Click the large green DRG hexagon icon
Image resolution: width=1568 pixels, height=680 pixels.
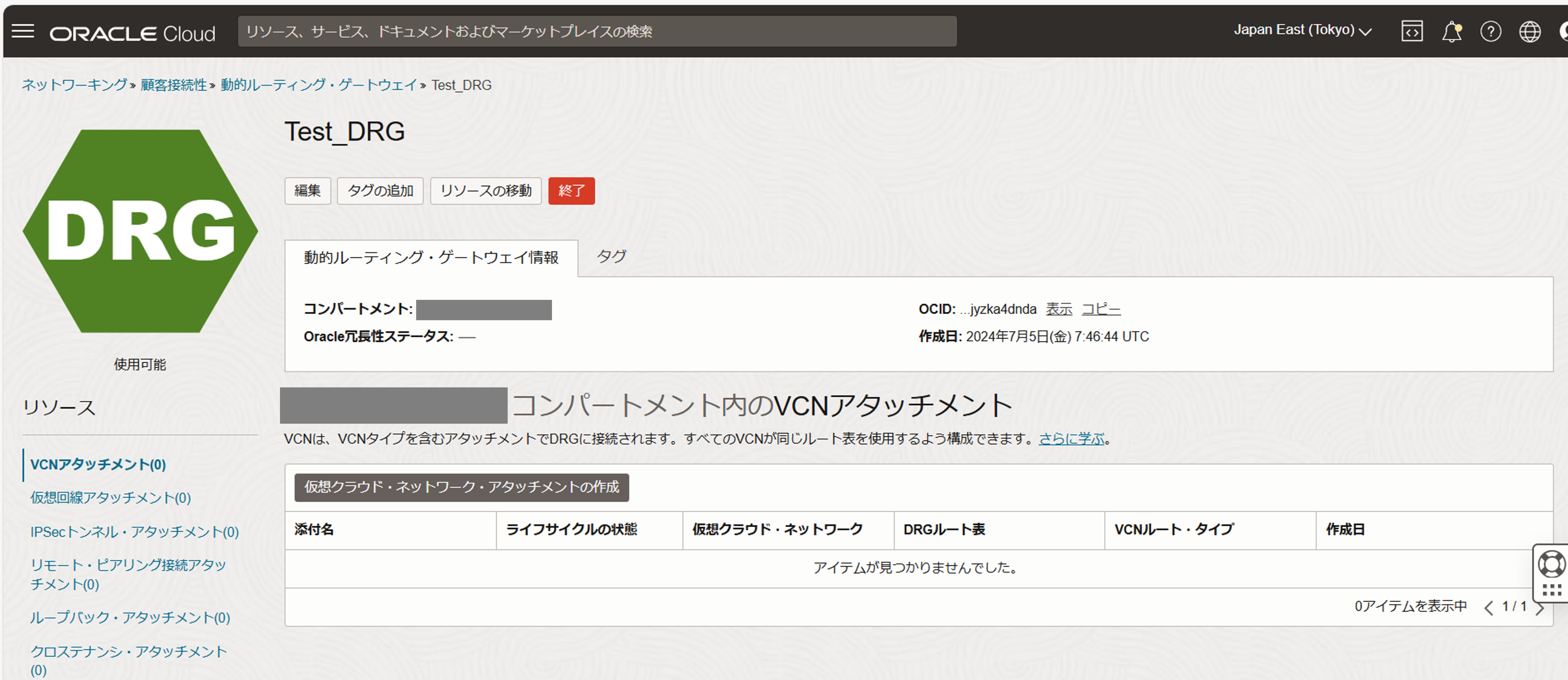click(140, 231)
